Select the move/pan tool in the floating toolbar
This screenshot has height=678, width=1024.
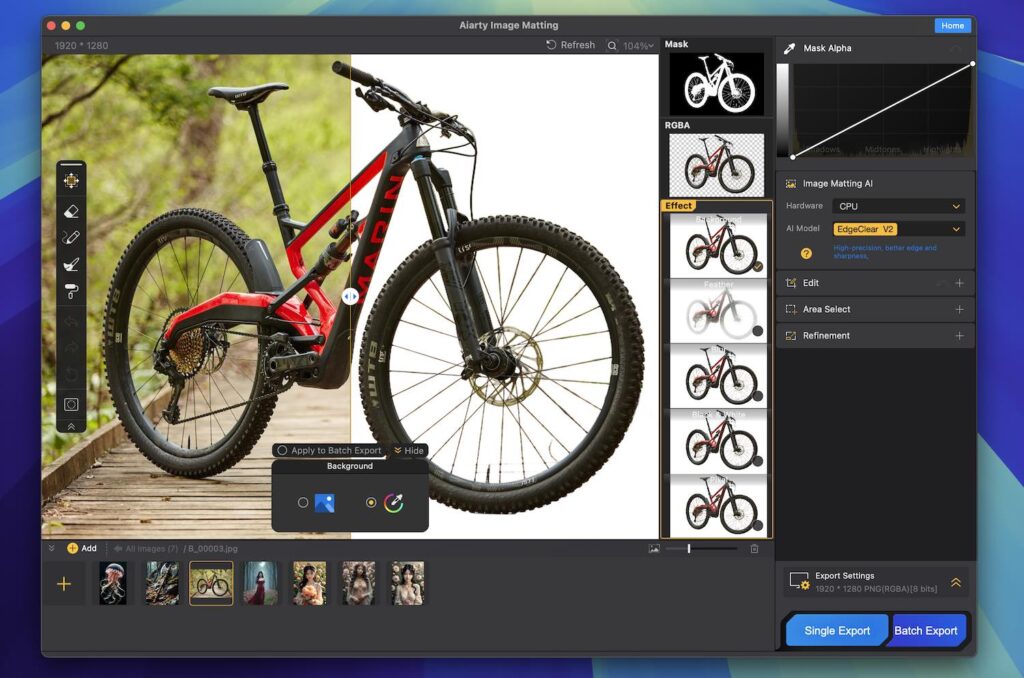click(71, 180)
